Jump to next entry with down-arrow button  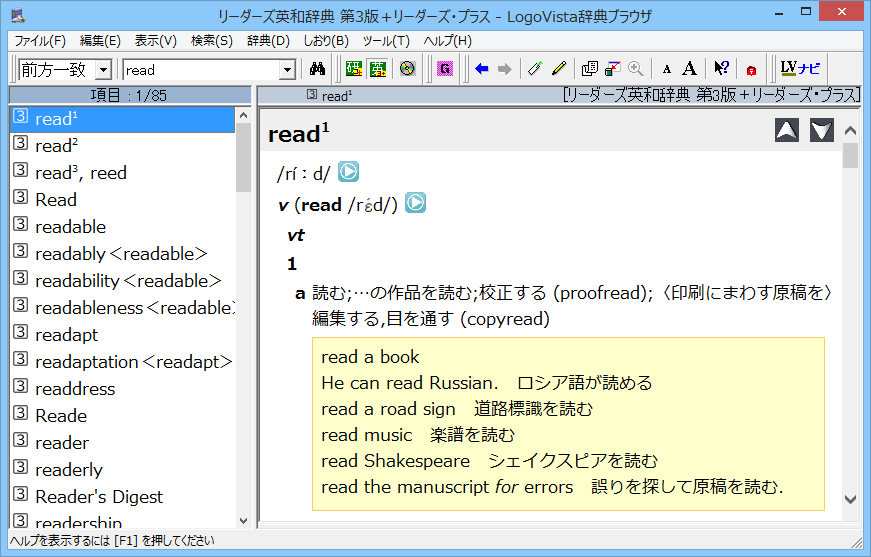tap(822, 131)
